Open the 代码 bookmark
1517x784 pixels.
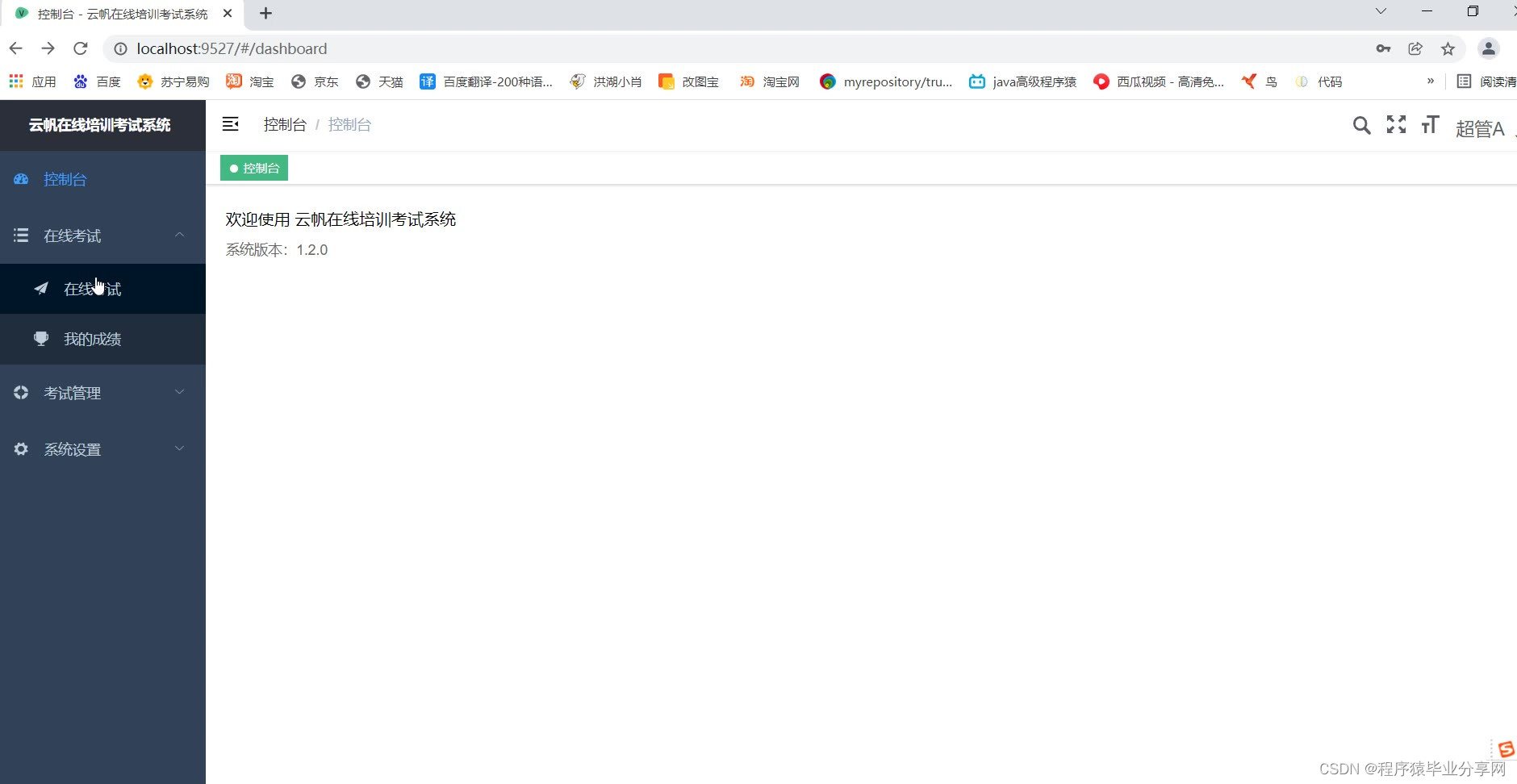click(1318, 81)
